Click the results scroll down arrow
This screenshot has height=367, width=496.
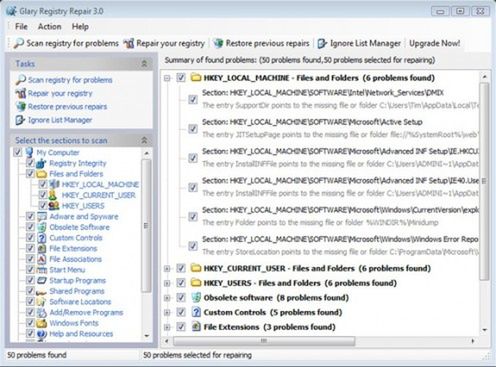[x=485, y=330]
